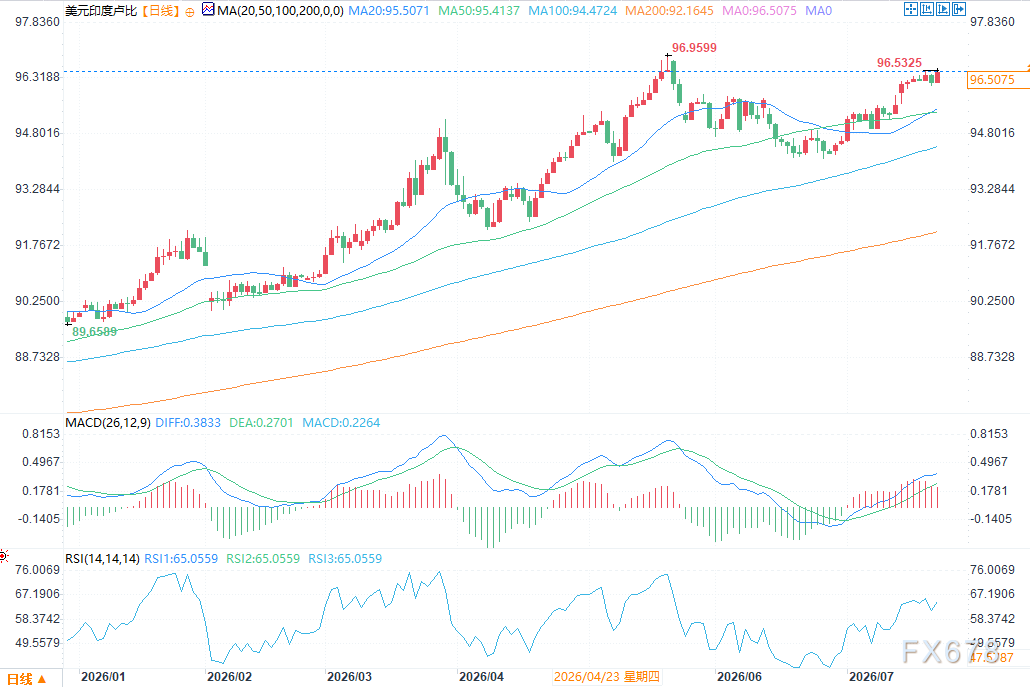
Task: Click the orange circled-plus icon beside 日线
Action: [x=190, y=12]
